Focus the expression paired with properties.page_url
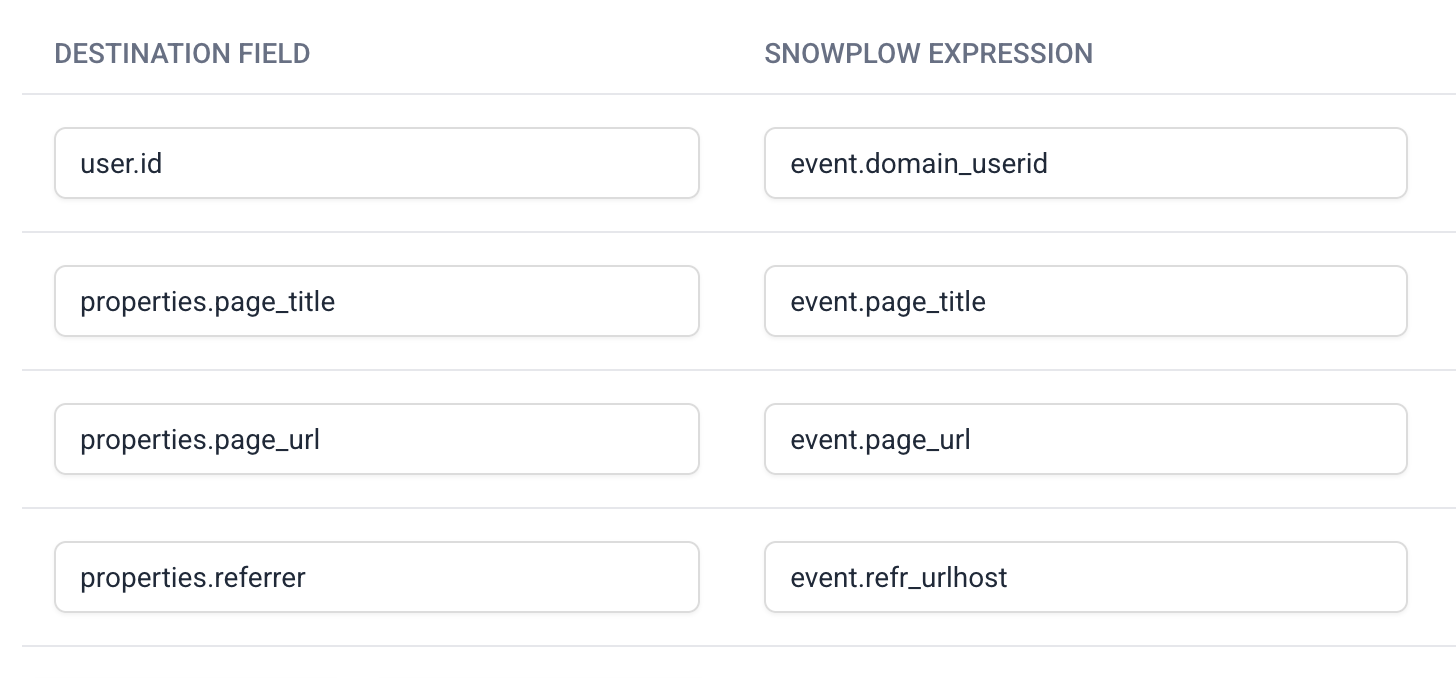Image resolution: width=1456 pixels, height=678 pixels. [x=1085, y=439]
